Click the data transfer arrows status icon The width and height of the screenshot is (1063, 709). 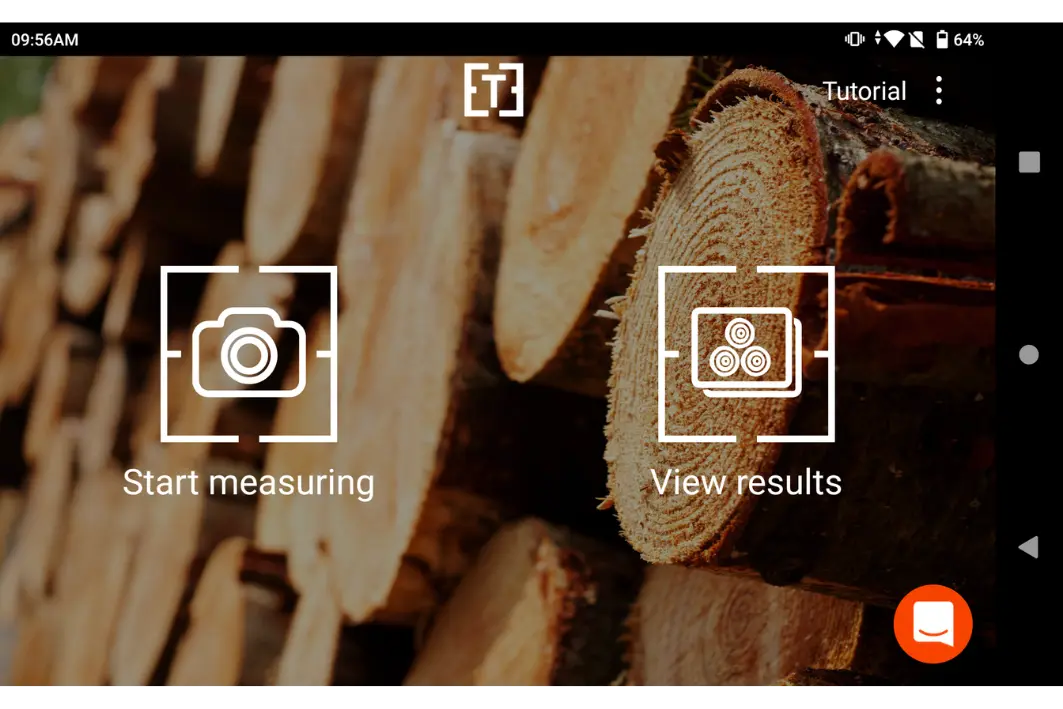tap(877, 39)
